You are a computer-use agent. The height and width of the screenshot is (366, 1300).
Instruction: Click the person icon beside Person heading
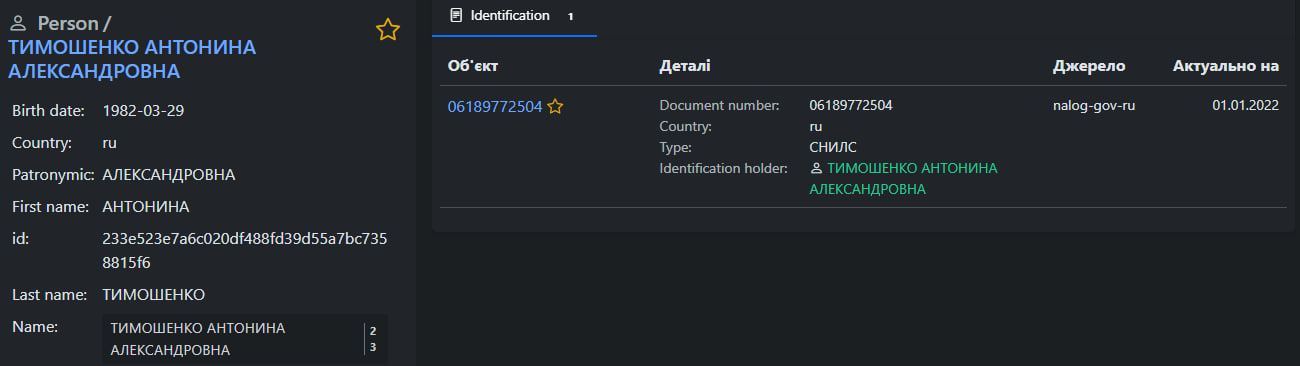point(18,24)
